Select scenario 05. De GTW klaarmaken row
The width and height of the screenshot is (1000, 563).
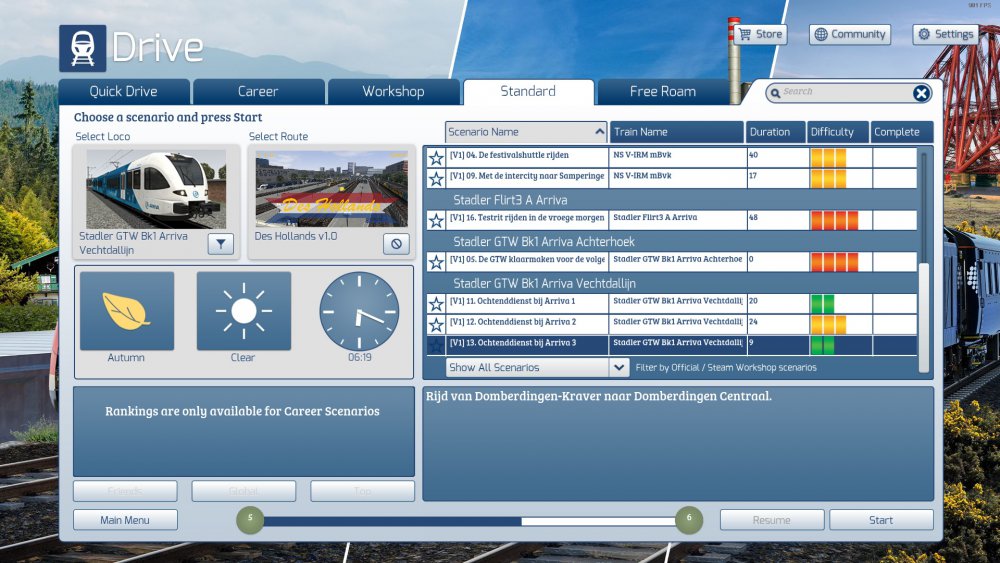[672, 262]
